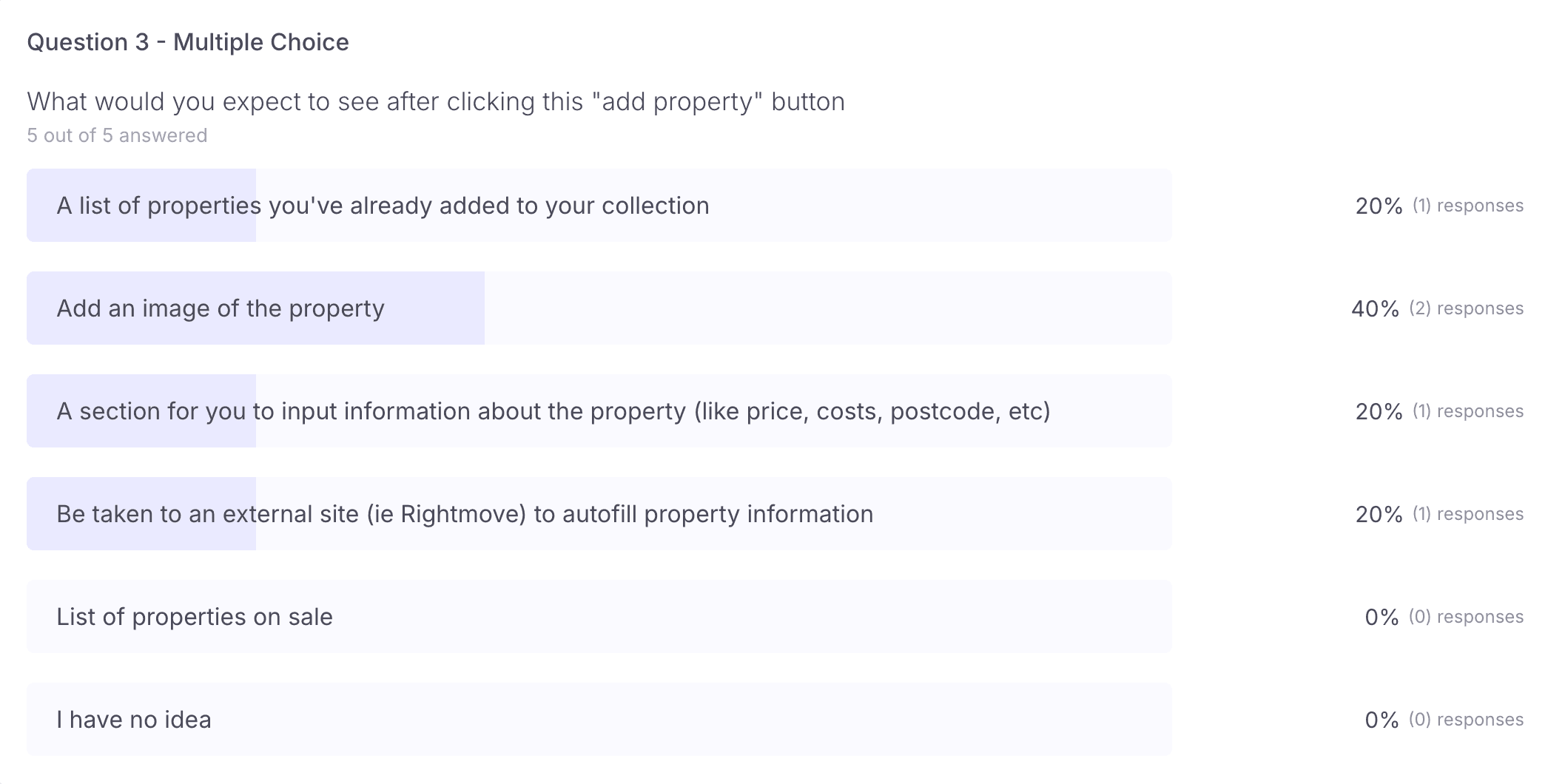
Task: Click the filled portion of the Rightmove option bar
Action: (x=141, y=513)
